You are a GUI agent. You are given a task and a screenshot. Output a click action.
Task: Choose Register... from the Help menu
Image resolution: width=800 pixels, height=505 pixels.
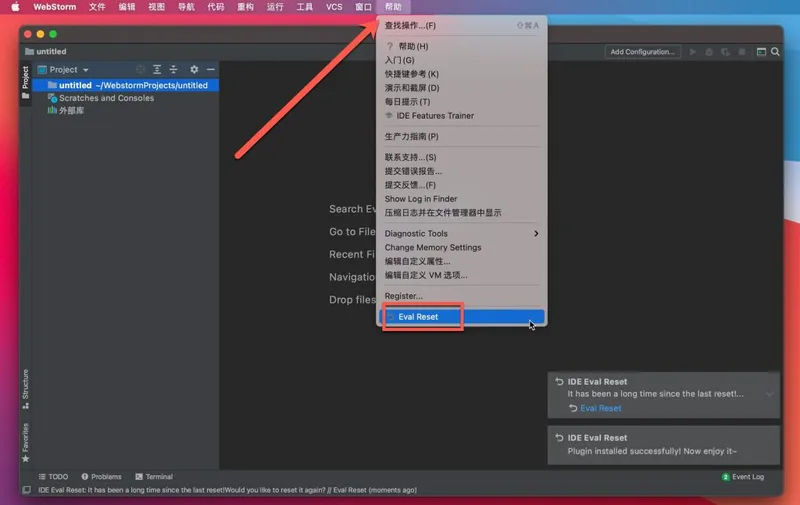click(x=404, y=296)
